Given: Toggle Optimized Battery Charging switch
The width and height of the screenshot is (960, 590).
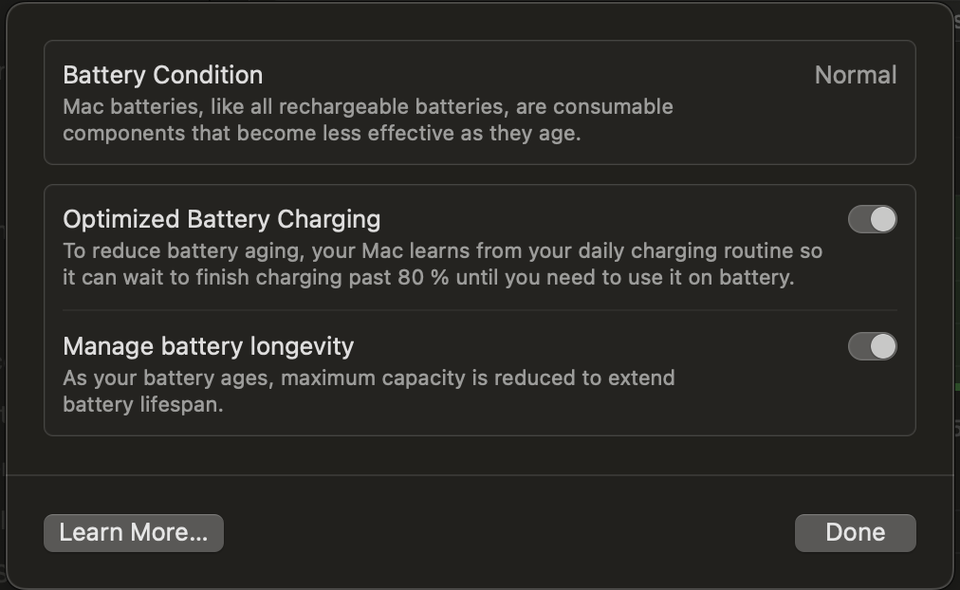Looking at the screenshot, I should (x=872, y=219).
